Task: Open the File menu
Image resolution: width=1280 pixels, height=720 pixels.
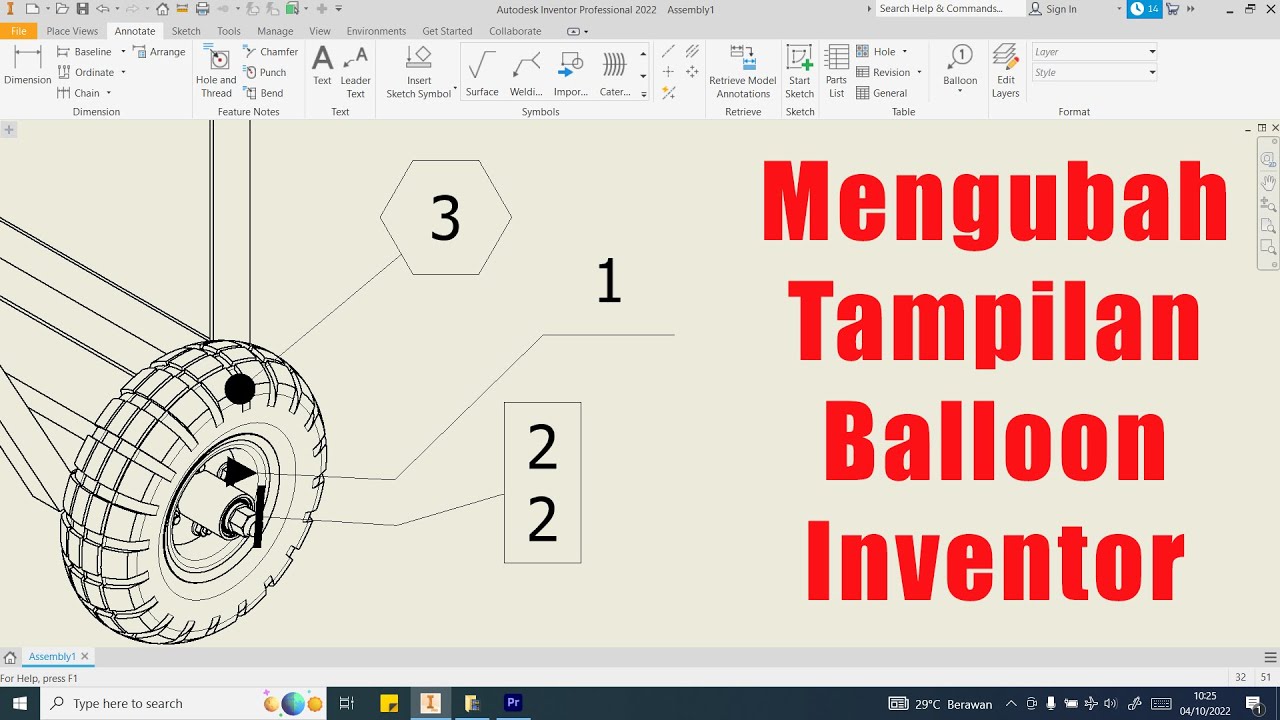Action: [x=18, y=31]
